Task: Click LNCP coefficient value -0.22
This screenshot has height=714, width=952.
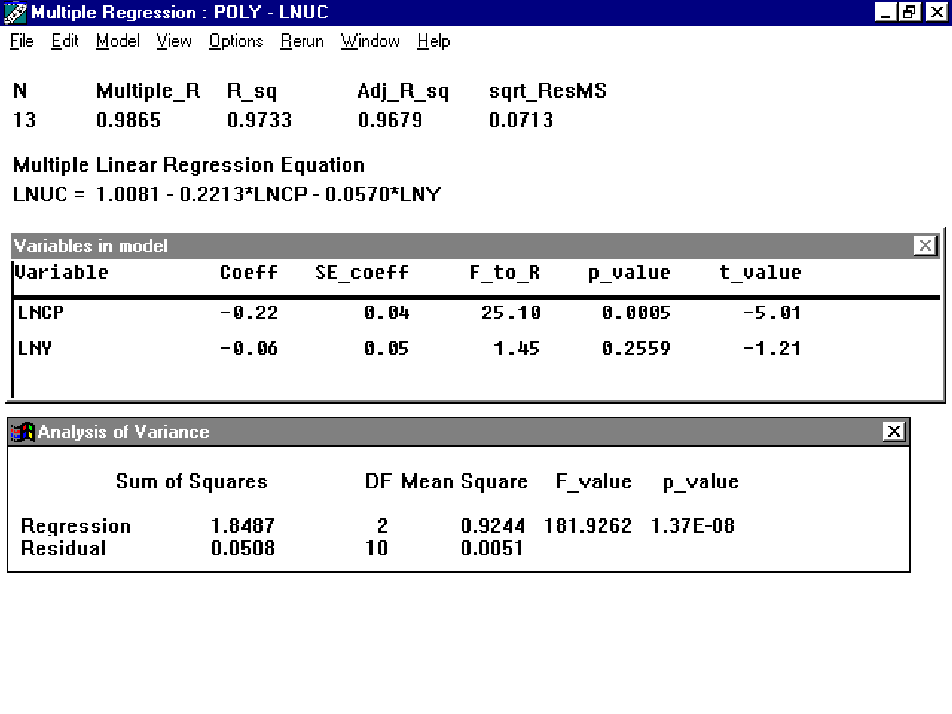Action: (249, 313)
